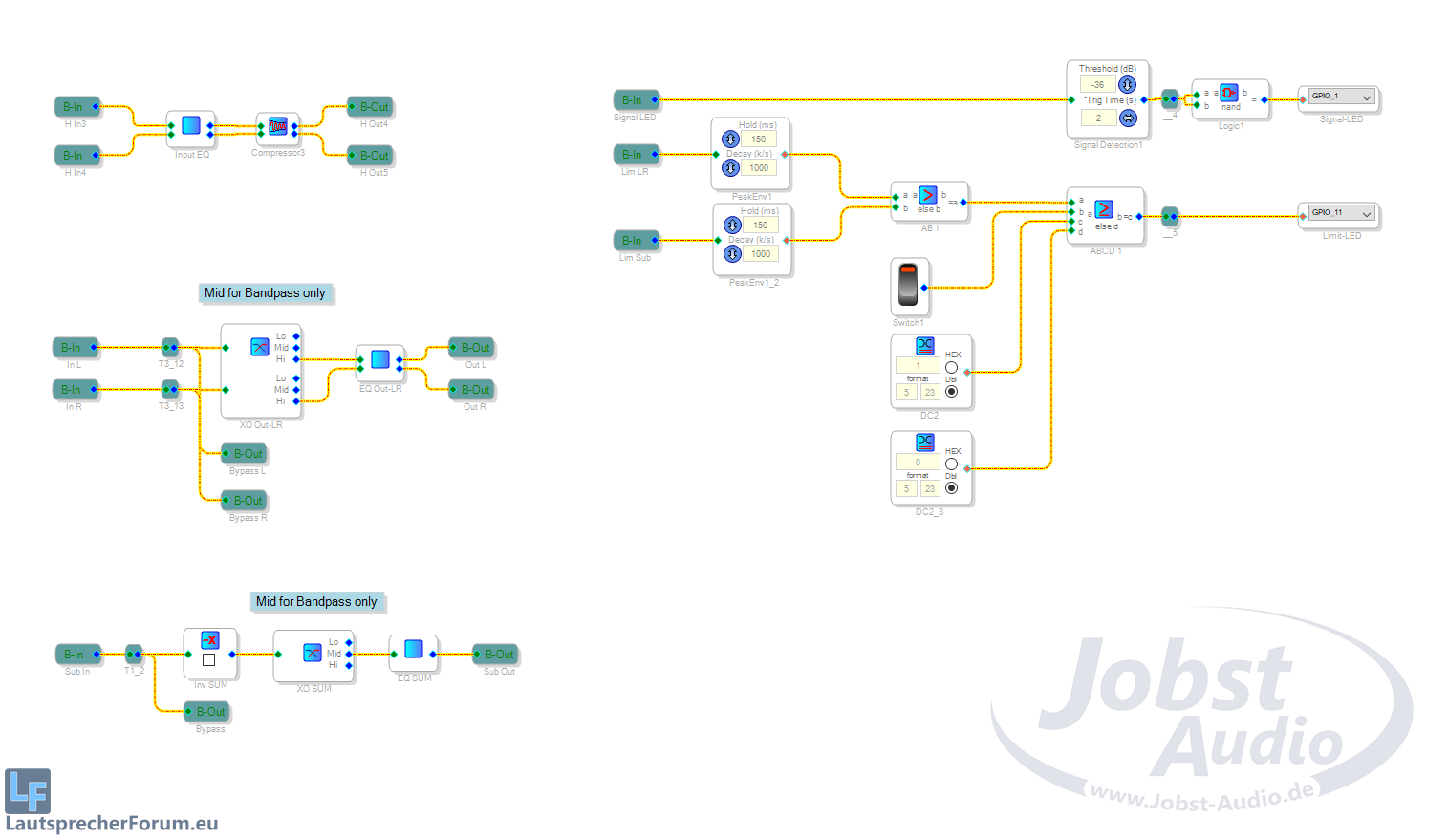Click the Decay value field in PeakEnv1_2
Screen dimensions: 1448x840
click(x=761, y=254)
